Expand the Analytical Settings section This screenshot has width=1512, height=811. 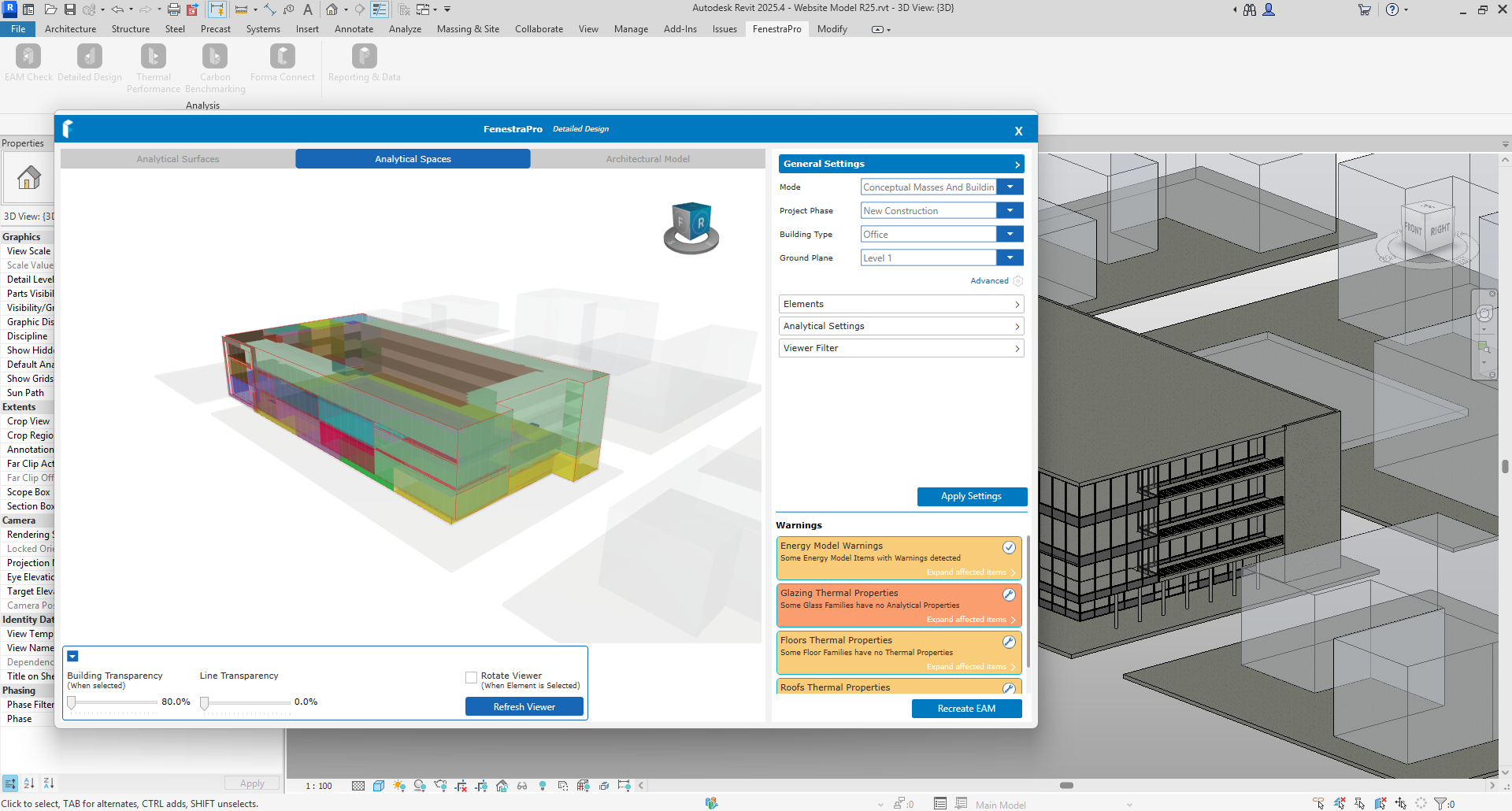(x=901, y=326)
